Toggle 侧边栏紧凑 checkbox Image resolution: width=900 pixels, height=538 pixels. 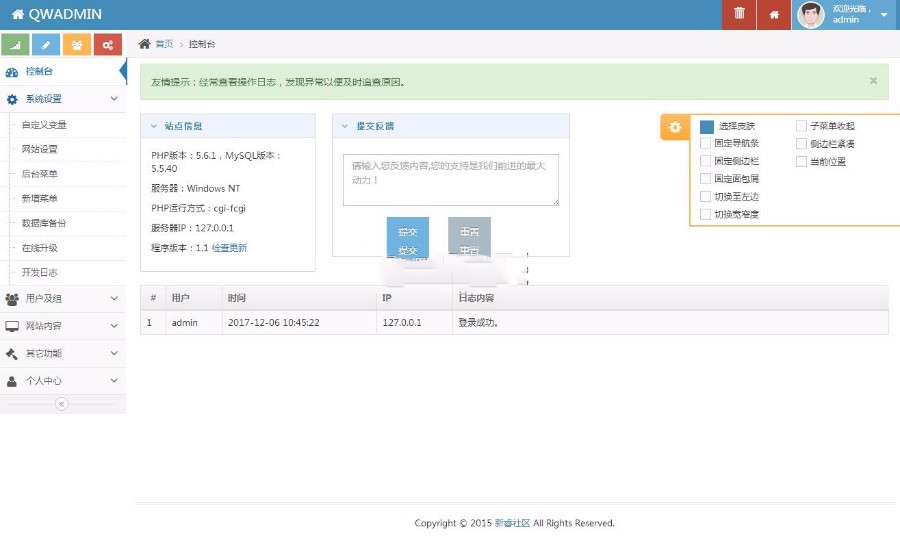(x=801, y=144)
